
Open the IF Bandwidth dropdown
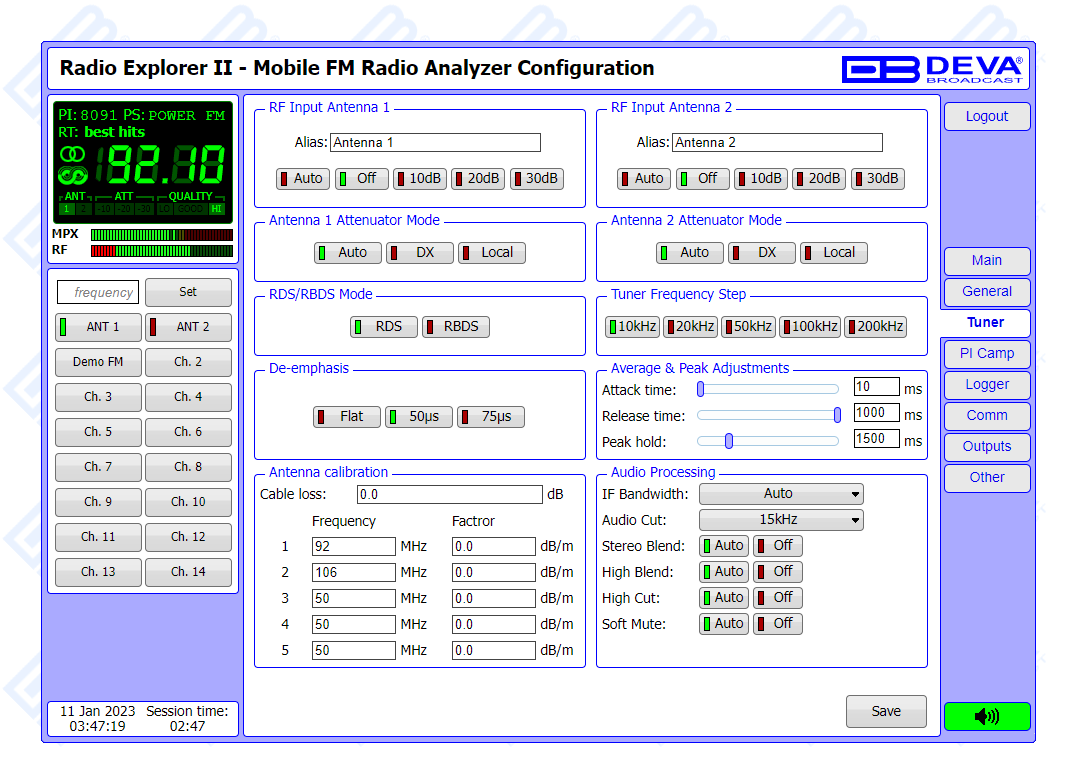780,494
